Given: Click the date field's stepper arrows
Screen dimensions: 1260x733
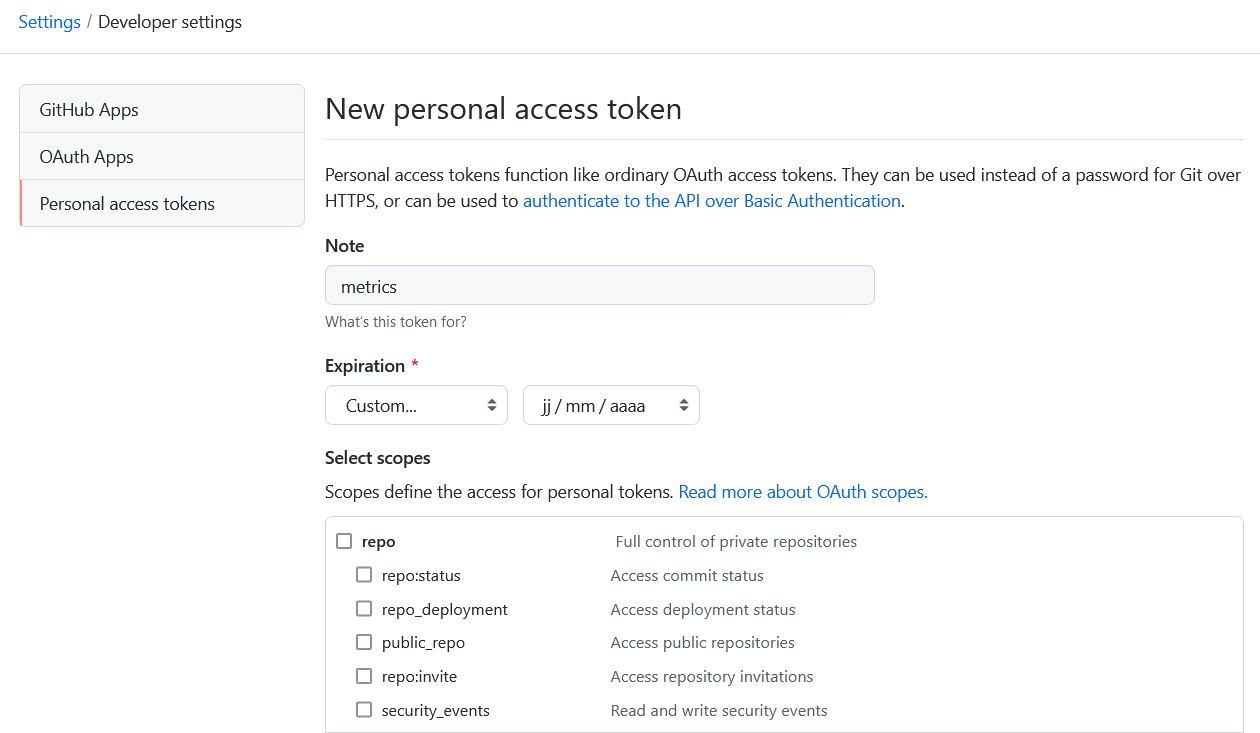Looking at the screenshot, I should pyautogui.click(x=682, y=405).
